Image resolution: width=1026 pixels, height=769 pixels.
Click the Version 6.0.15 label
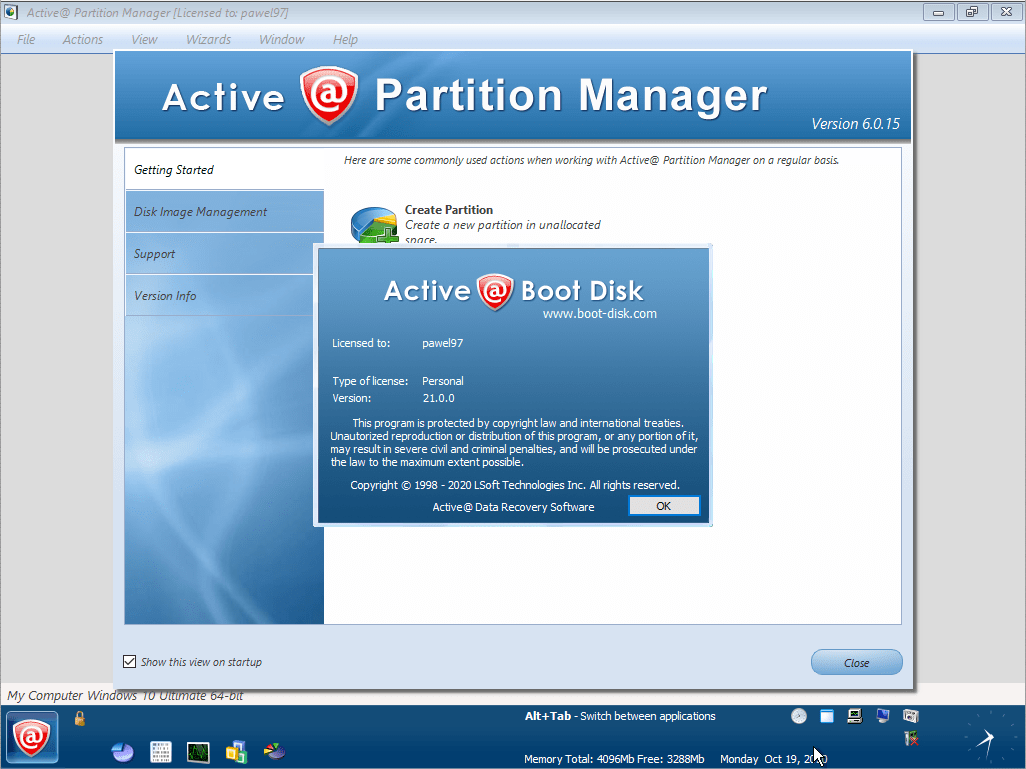[855, 124]
